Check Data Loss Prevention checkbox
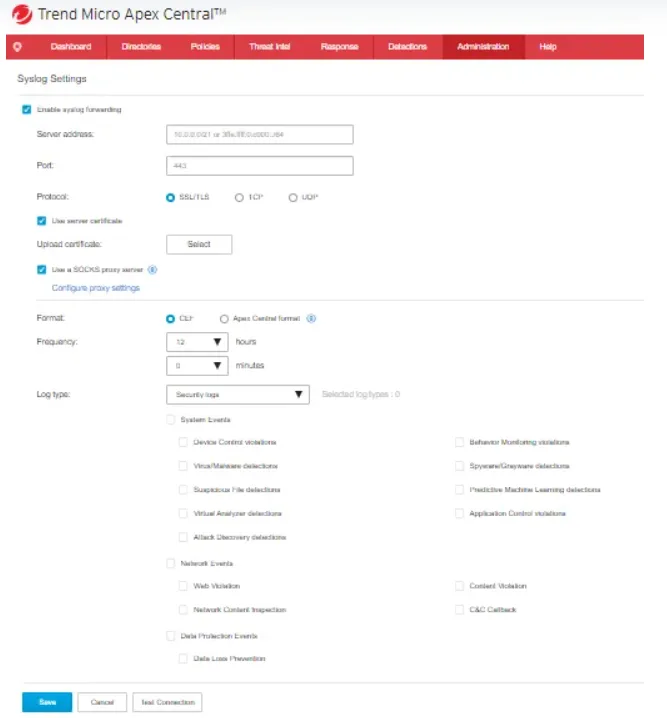This screenshot has height=718, width=667. pos(183,658)
